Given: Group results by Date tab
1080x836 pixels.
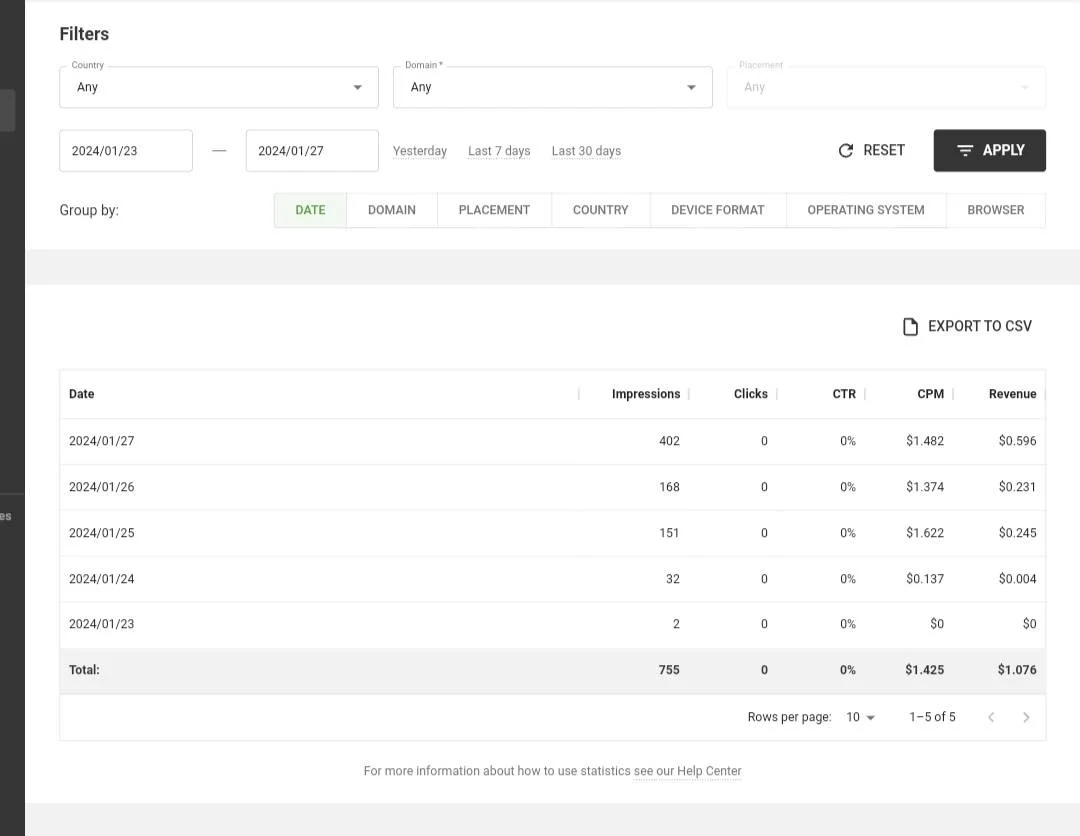Looking at the screenshot, I should (310, 210).
